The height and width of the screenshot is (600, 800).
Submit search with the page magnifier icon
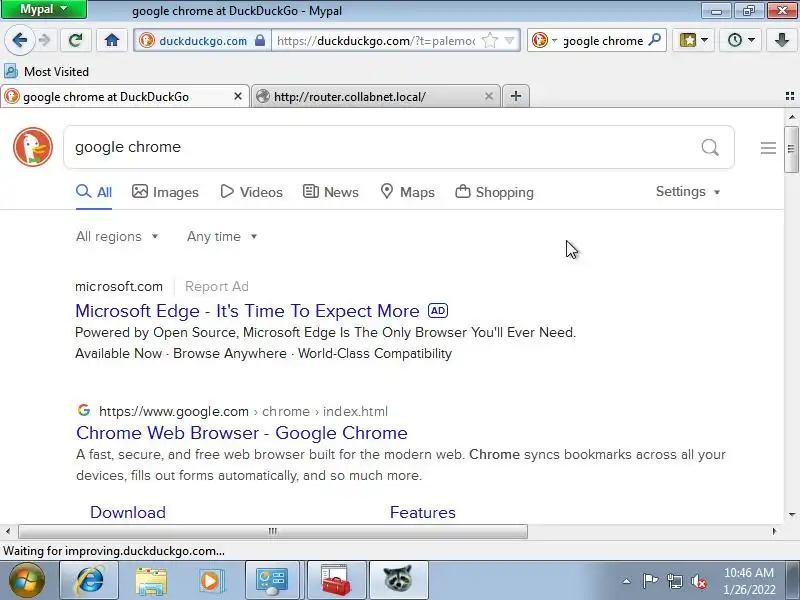[x=710, y=147]
